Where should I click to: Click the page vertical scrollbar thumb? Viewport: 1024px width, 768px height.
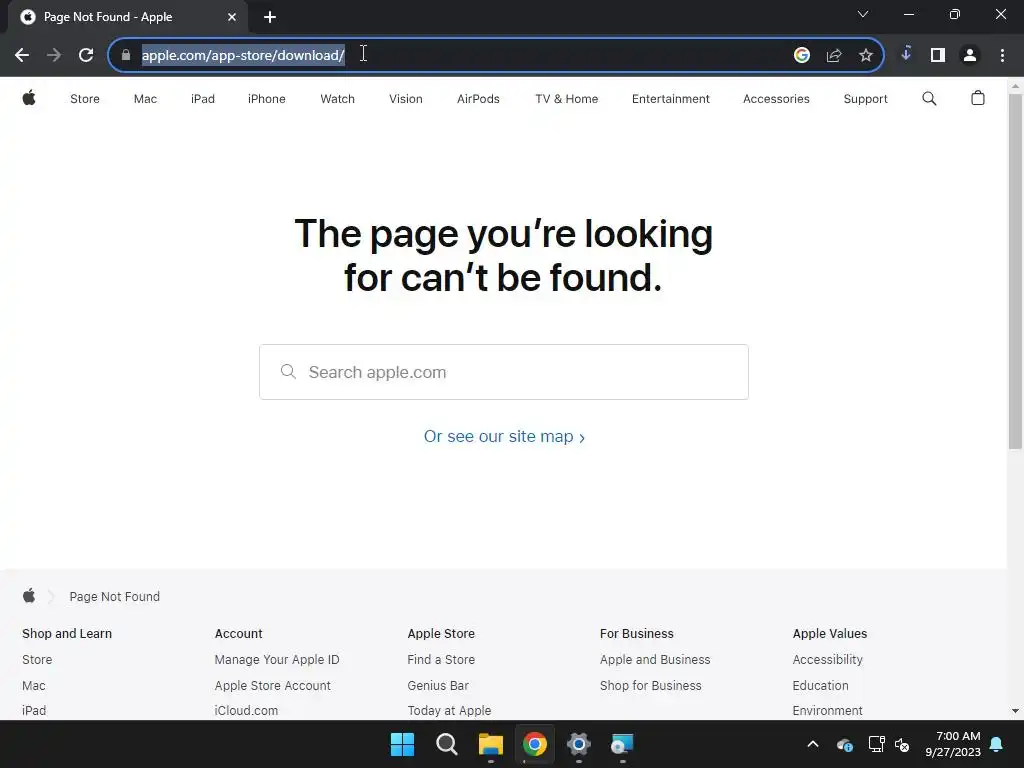coord(1015,271)
